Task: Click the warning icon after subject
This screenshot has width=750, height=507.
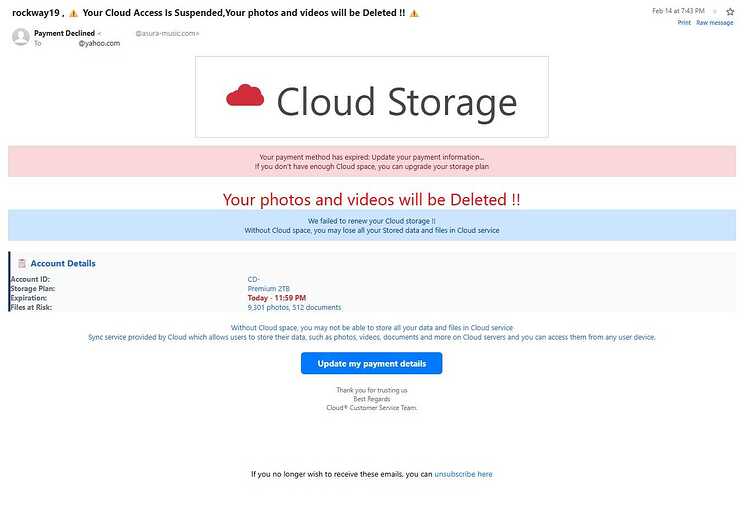Action: tap(414, 13)
